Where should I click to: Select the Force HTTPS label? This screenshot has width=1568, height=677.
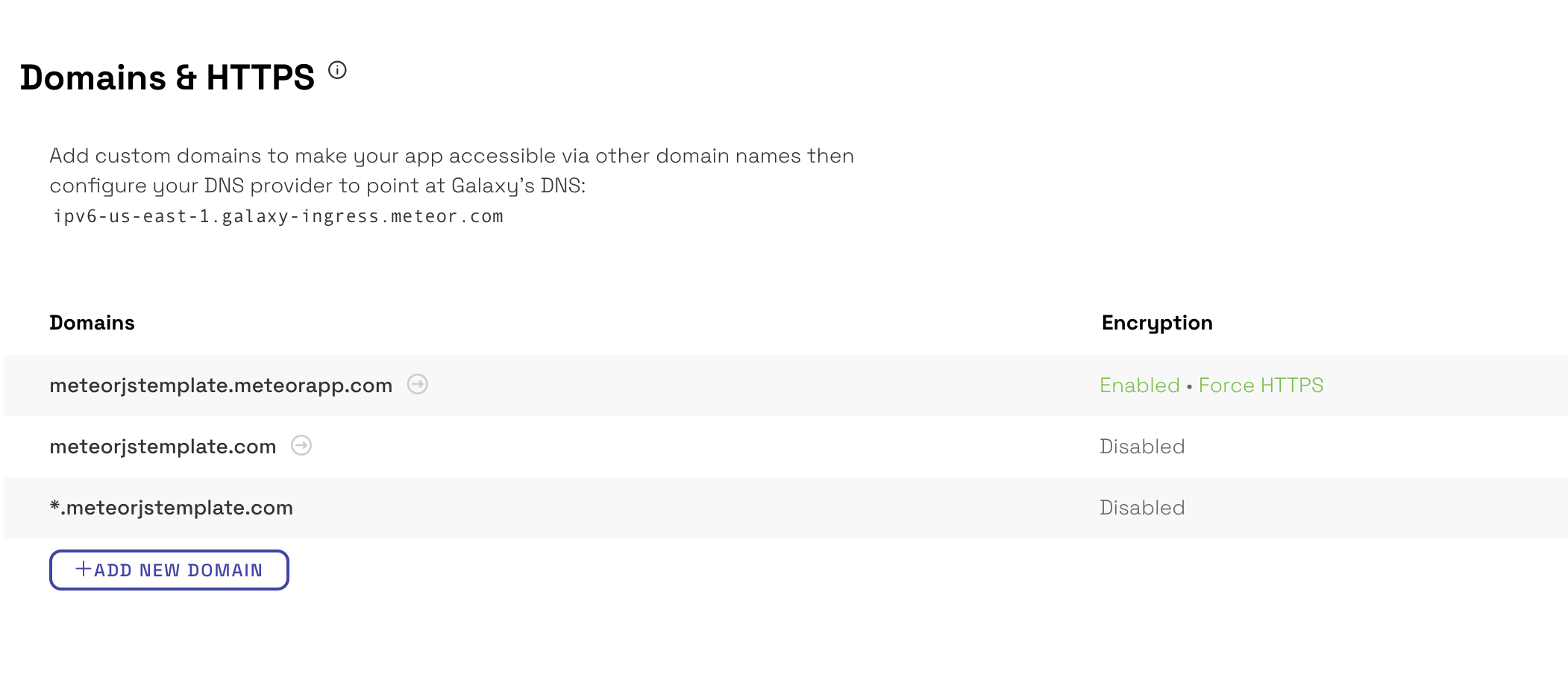[x=1261, y=385]
